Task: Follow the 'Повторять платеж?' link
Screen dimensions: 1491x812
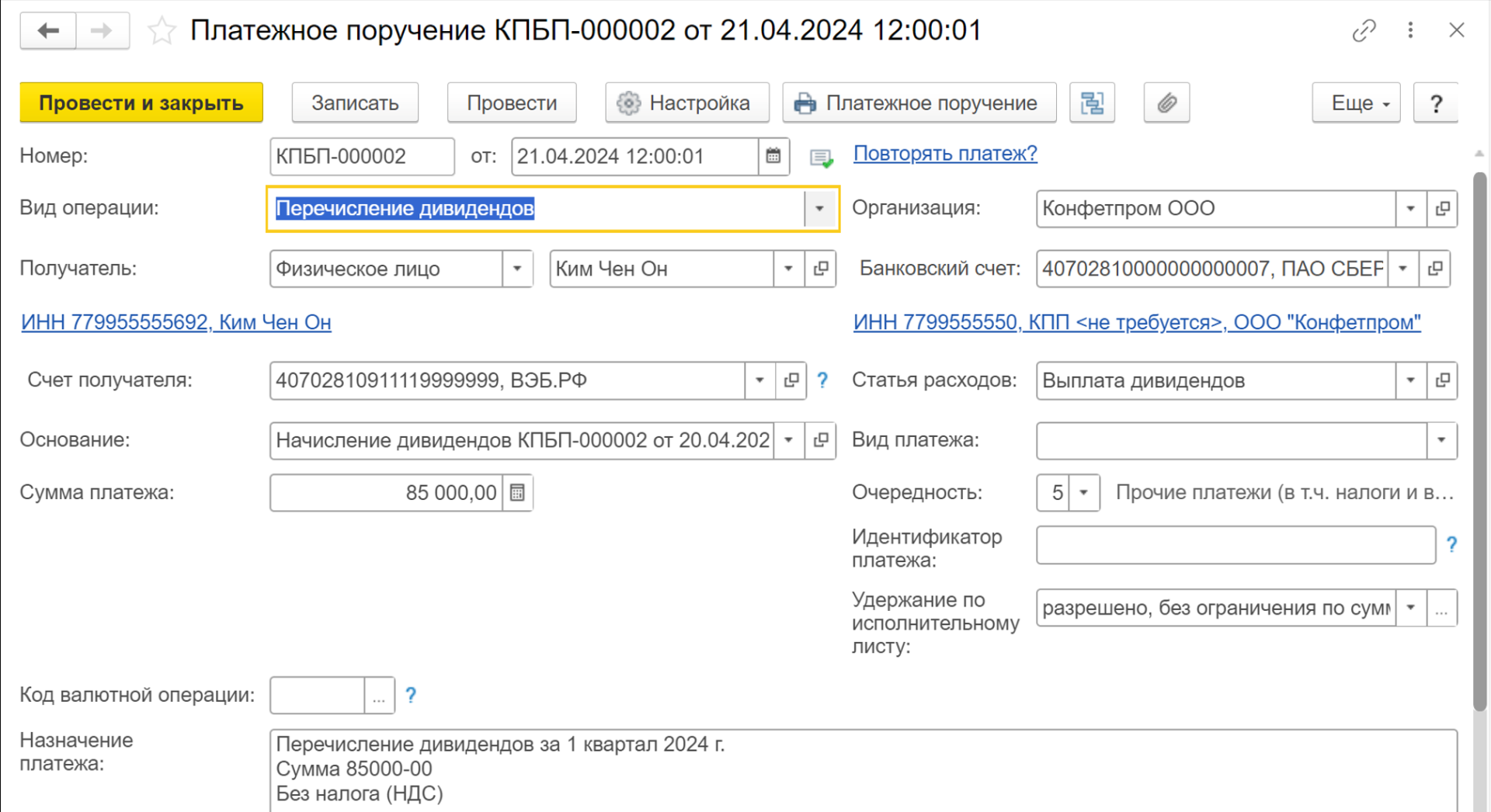Action: coord(945,154)
